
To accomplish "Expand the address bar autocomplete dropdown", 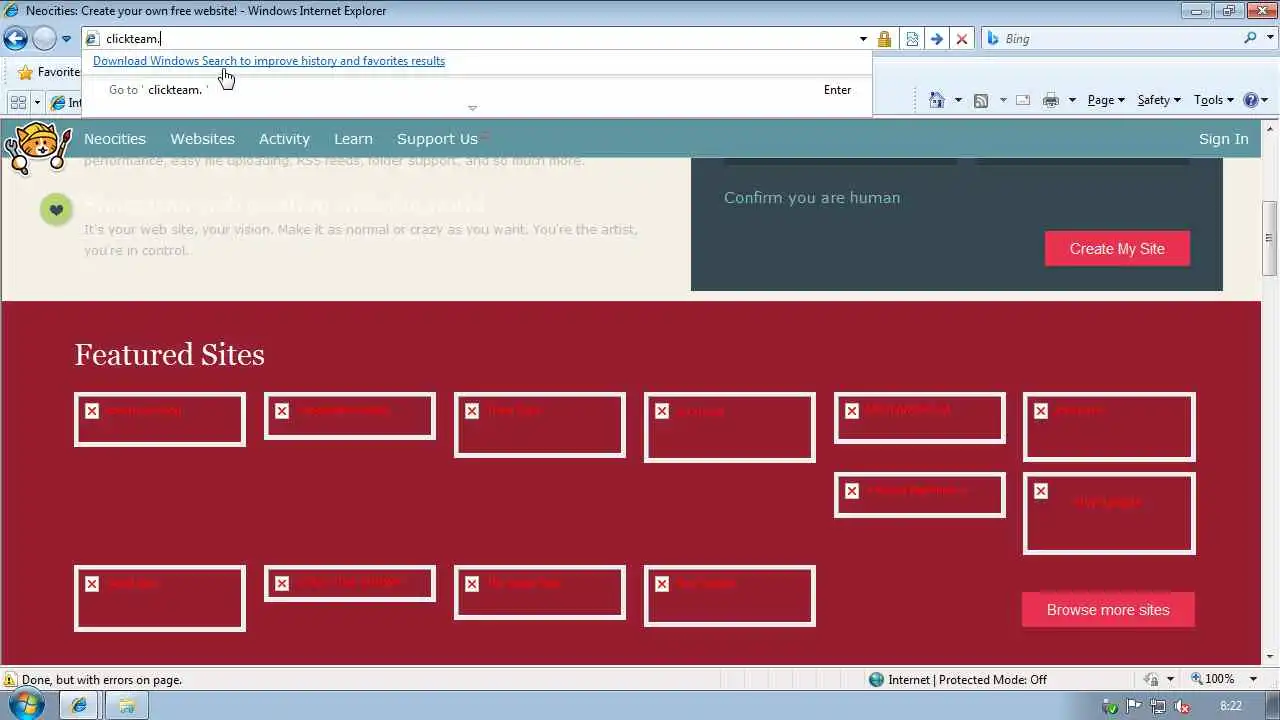I will click(863, 39).
